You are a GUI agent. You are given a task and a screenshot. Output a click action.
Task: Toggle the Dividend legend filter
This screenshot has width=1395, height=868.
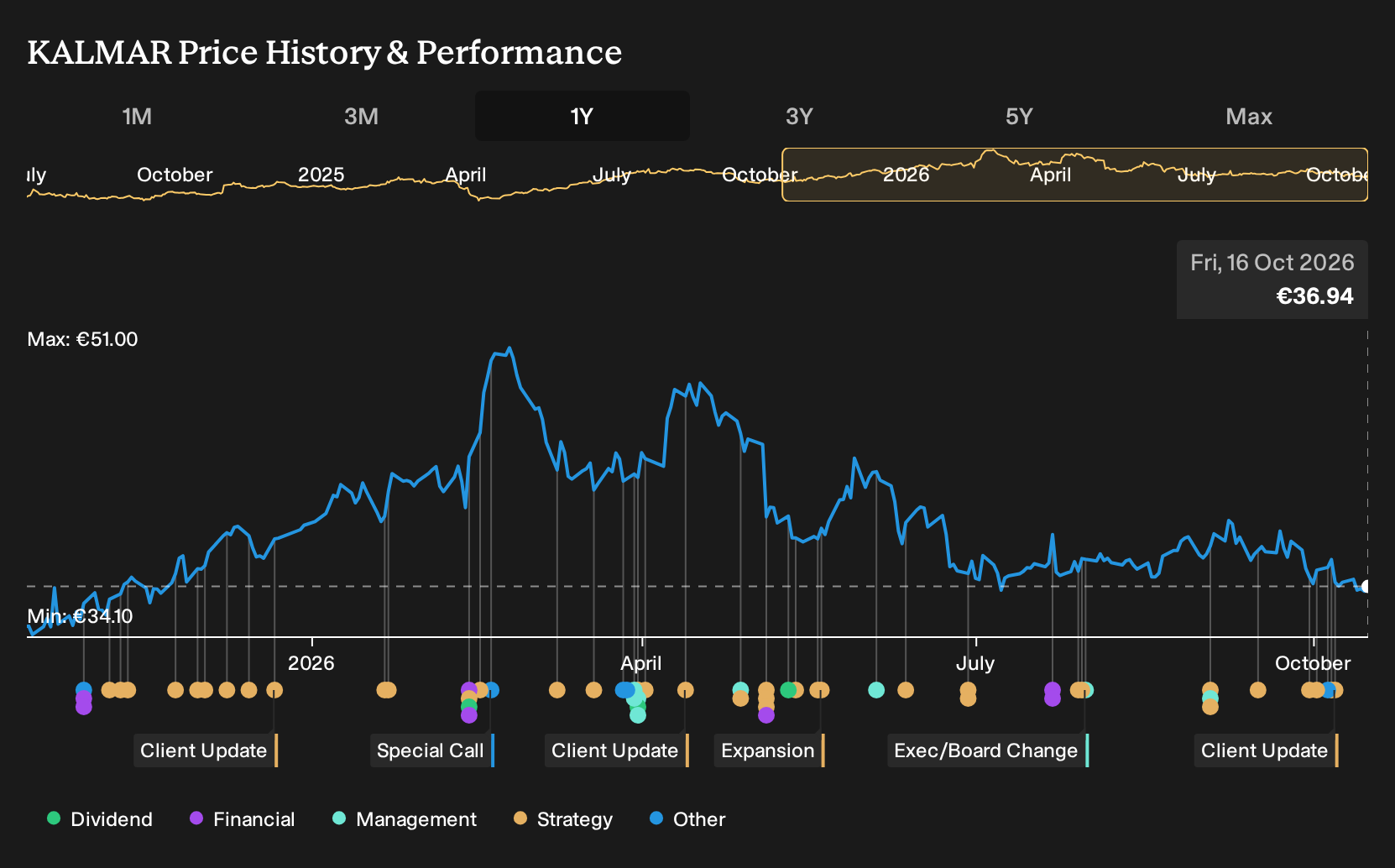[x=100, y=819]
